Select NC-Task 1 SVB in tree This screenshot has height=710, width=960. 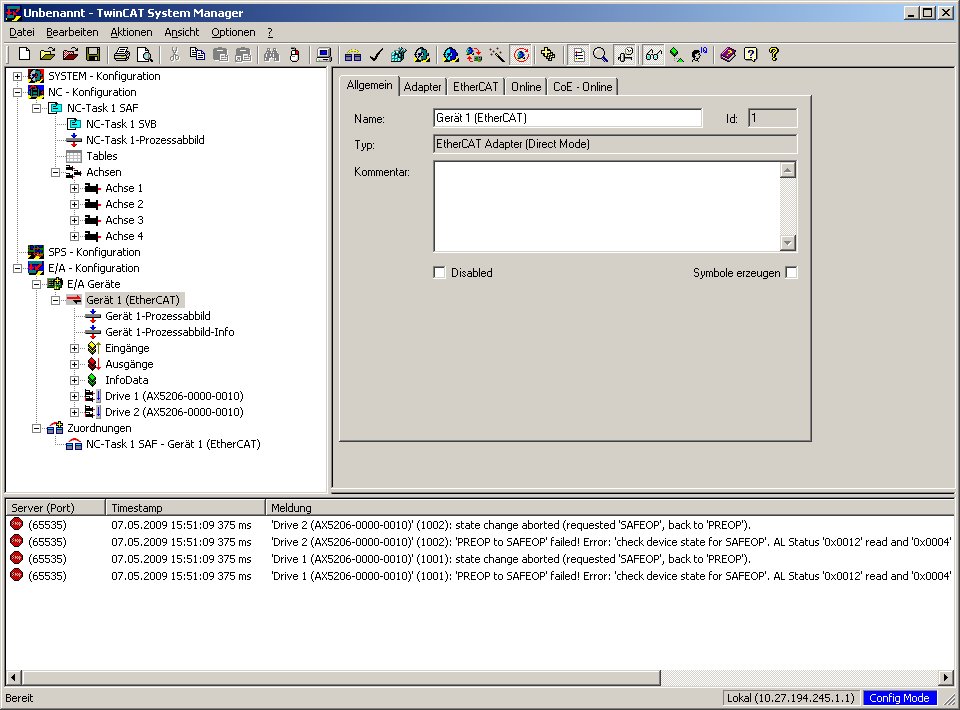click(121, 124)
